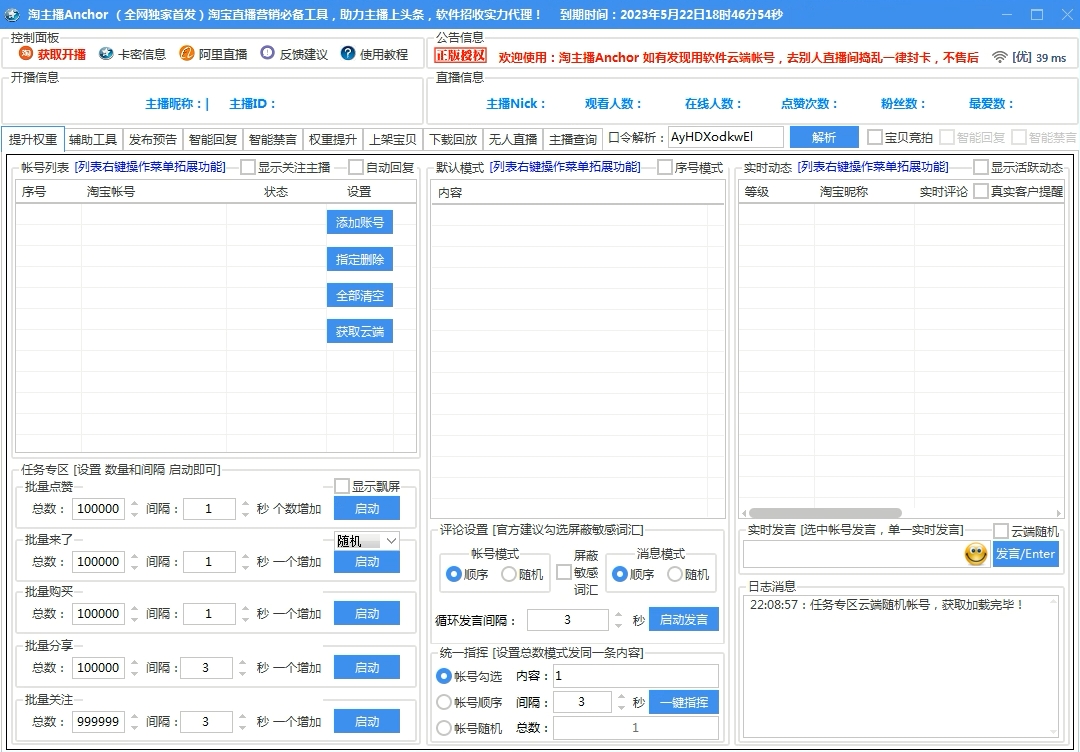
Task: Open 反馈建议 feedback icon
Action: click(267, 54)
